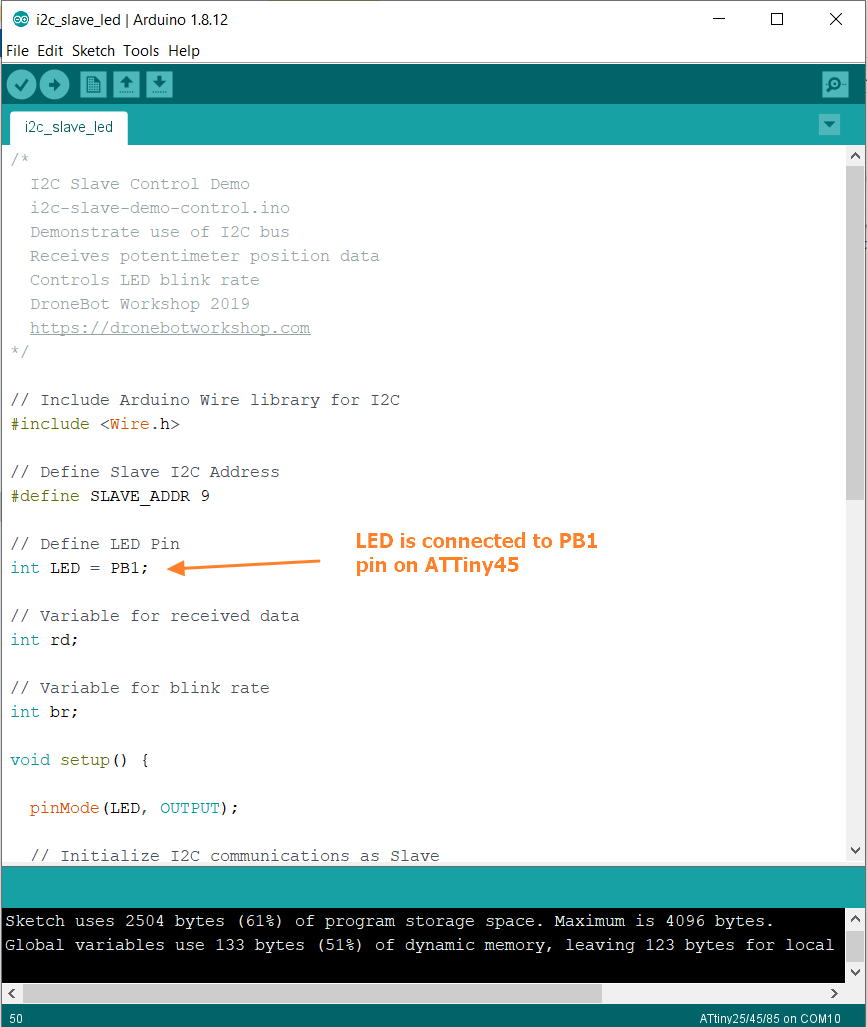Click the '#include <Wire.h>' line
The height and width of the screenshot is (1027, 867).
[95, 424]
